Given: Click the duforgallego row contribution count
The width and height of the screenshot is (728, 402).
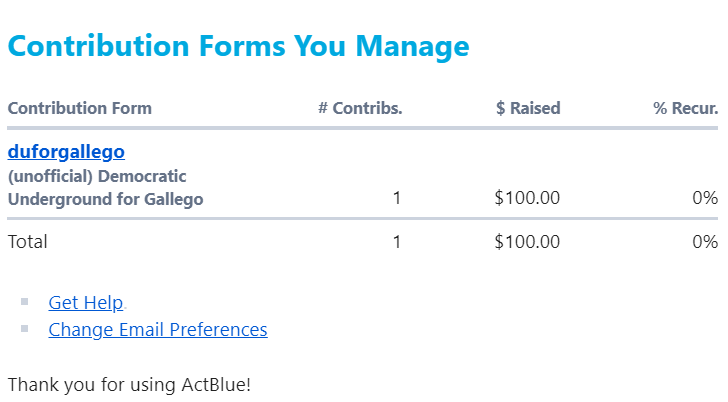Looking at the screenshot, I should pos(397,198).
